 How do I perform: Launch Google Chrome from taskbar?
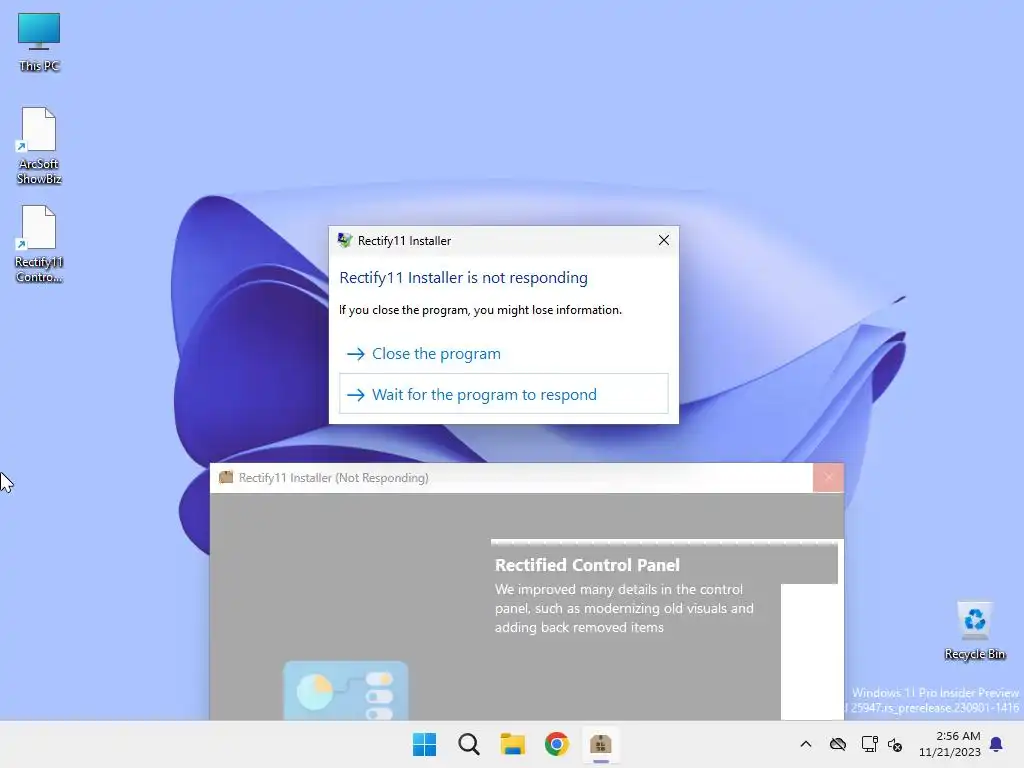pos(556,744)
